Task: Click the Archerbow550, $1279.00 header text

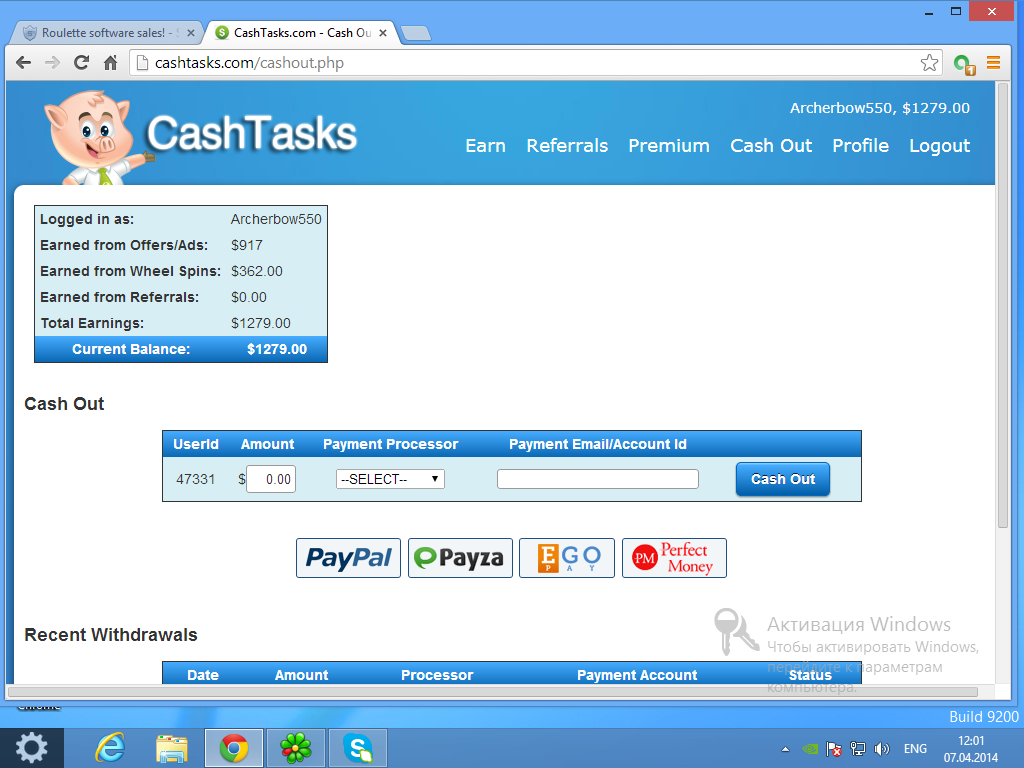Action: pos(879,108)
